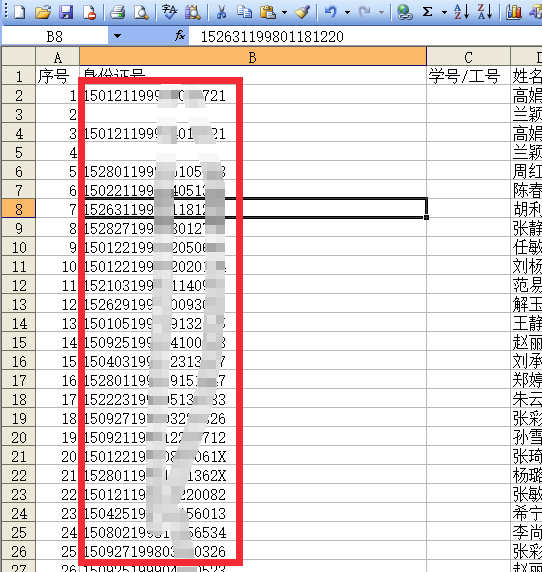Screen dimensions: 542x572
Task: Create a new blank workbook
Action: 19,12
